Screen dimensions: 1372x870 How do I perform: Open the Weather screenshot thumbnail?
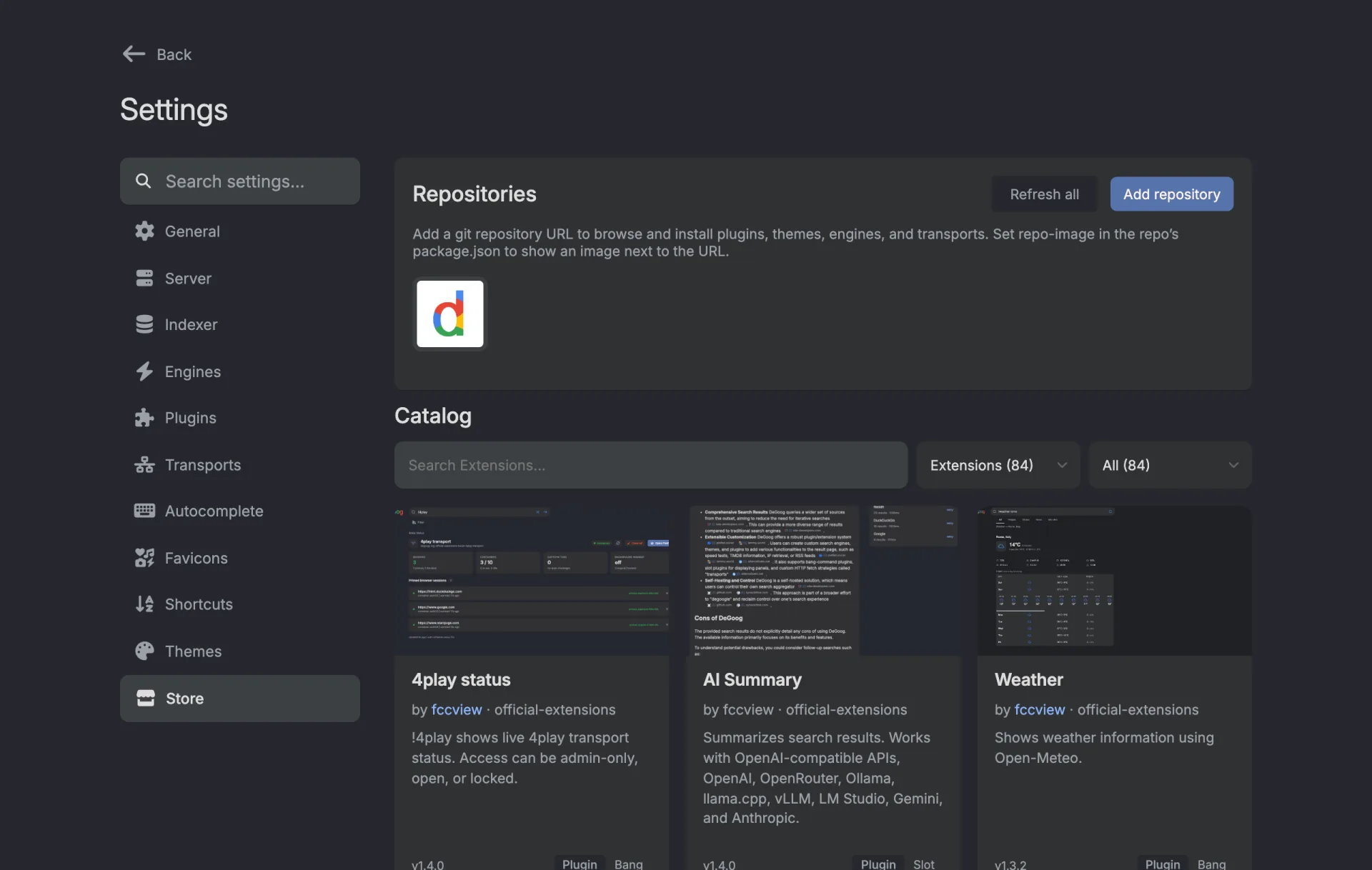(x=1115, y=580)
